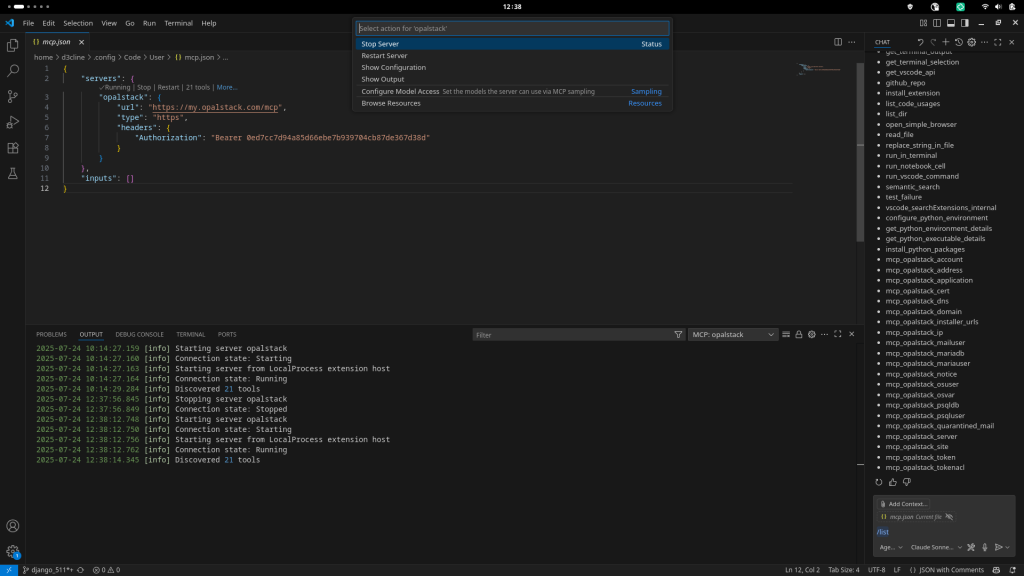Open Copilot status in status bar
This screenshot has width=1024, height=576.
click(996, 570)
